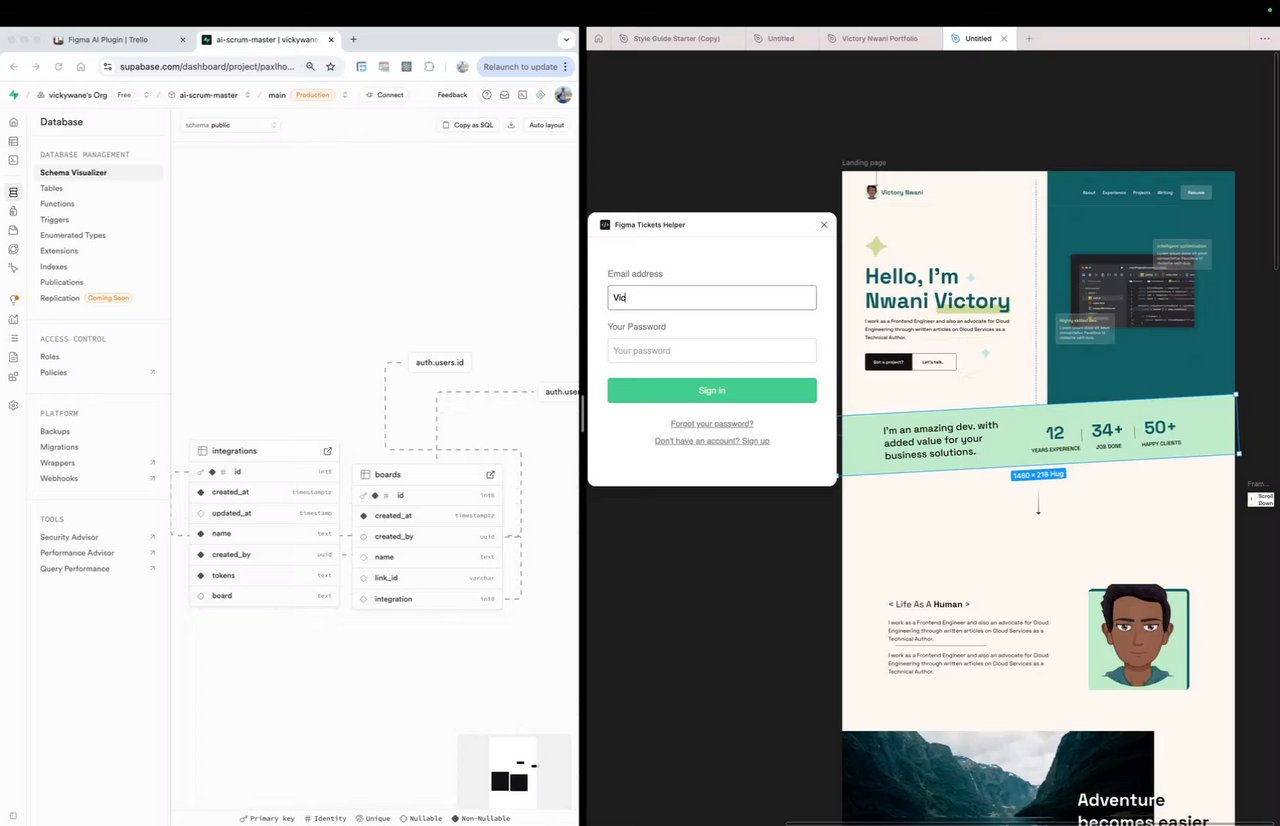Click the Connect button
Screen dimensions: 1280x826
(385, 95)
